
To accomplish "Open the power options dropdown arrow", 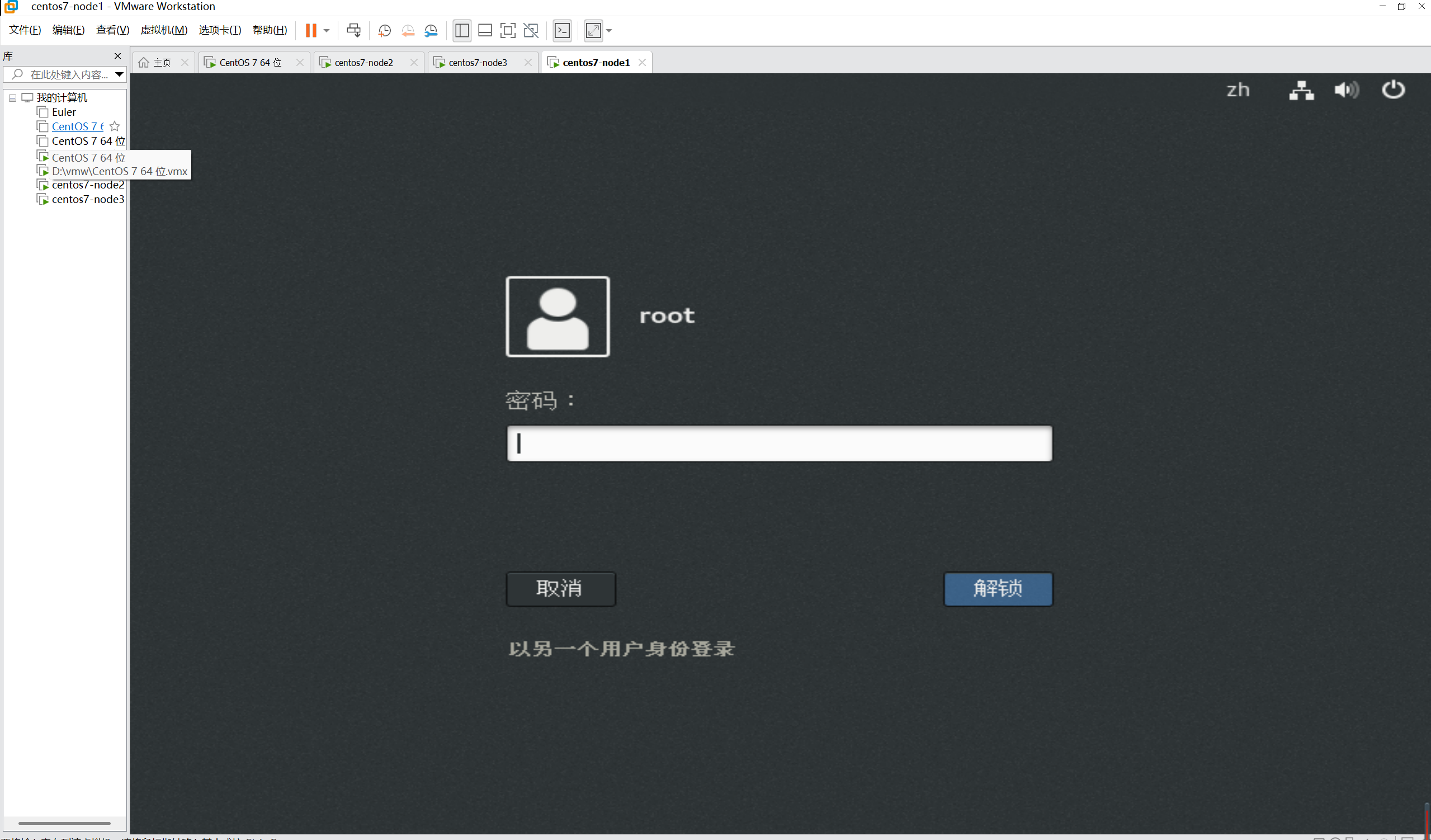I will 327,30.
